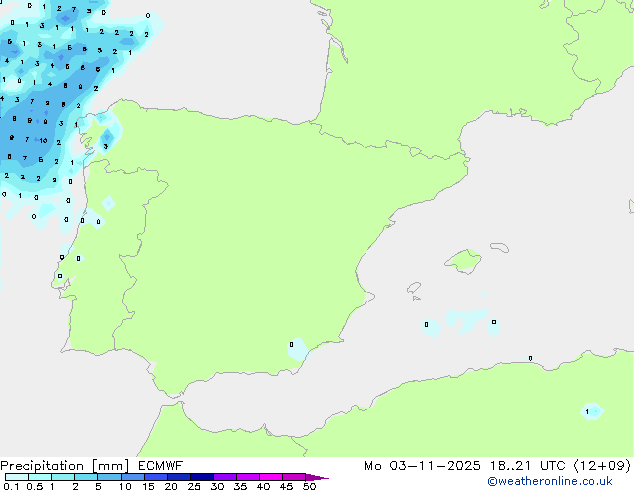Click the 15–20 mm blue legend swatch

tap(156, 477)
